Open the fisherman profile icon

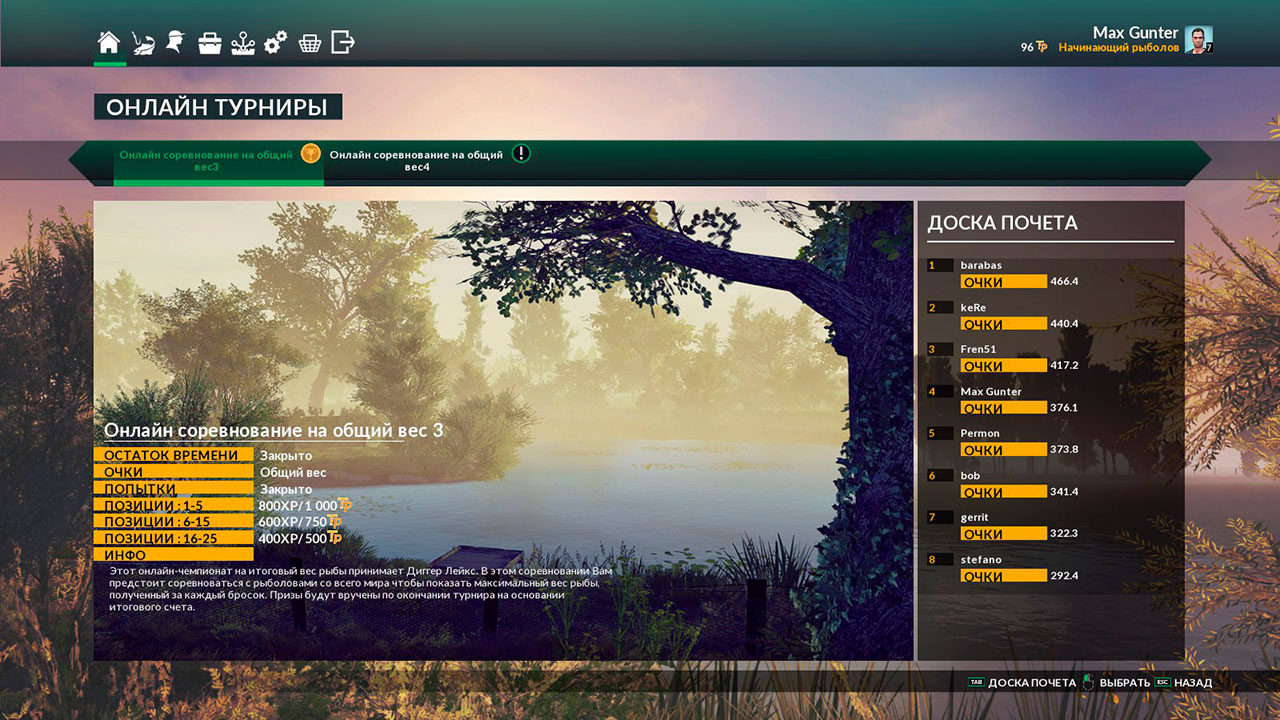pos(175,42)
